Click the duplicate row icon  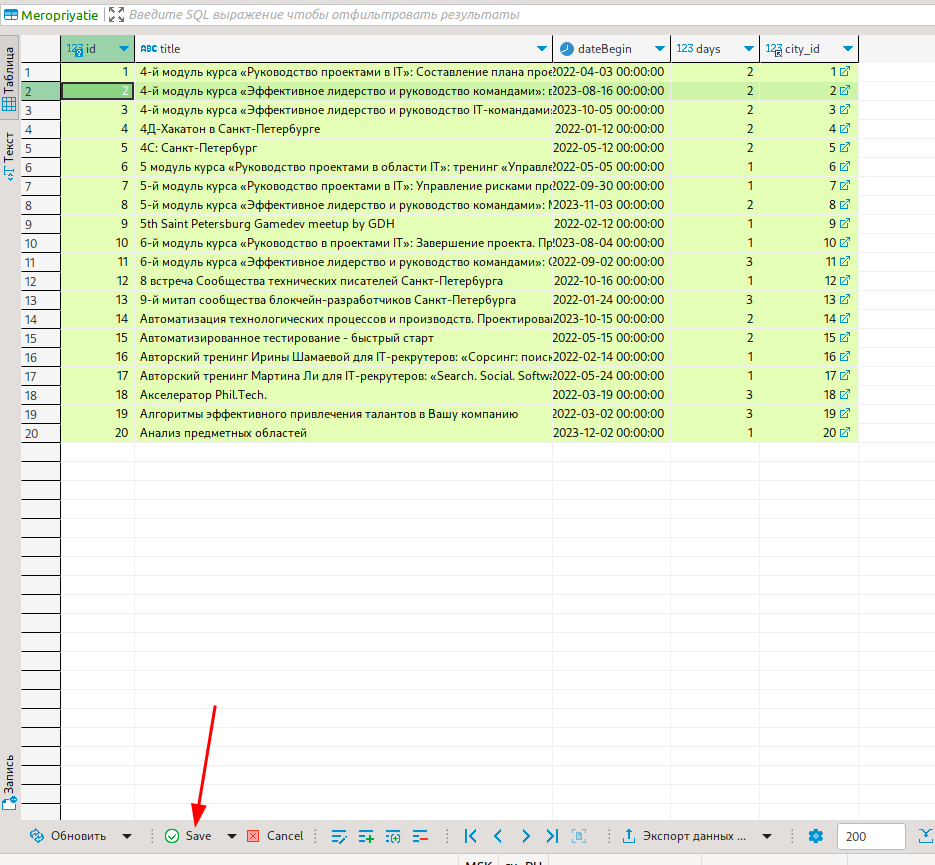[x=393, y=836]
